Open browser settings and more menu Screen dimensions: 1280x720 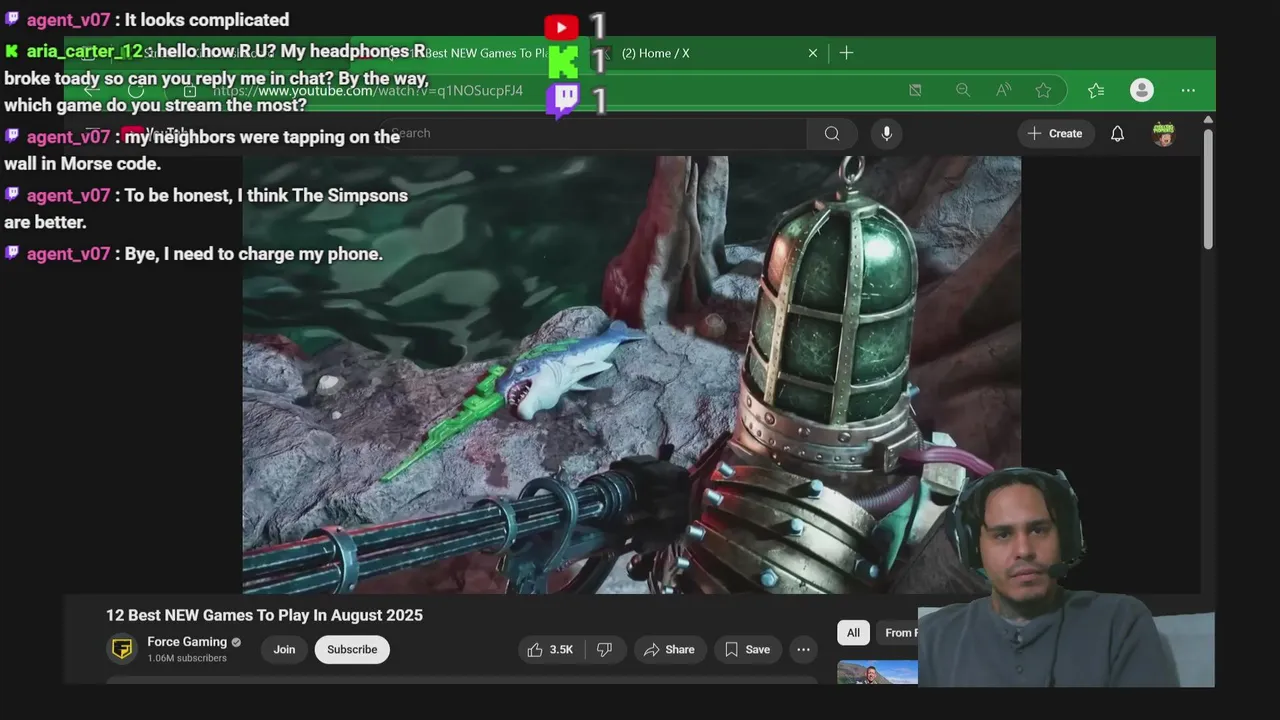coord(1188,91)
